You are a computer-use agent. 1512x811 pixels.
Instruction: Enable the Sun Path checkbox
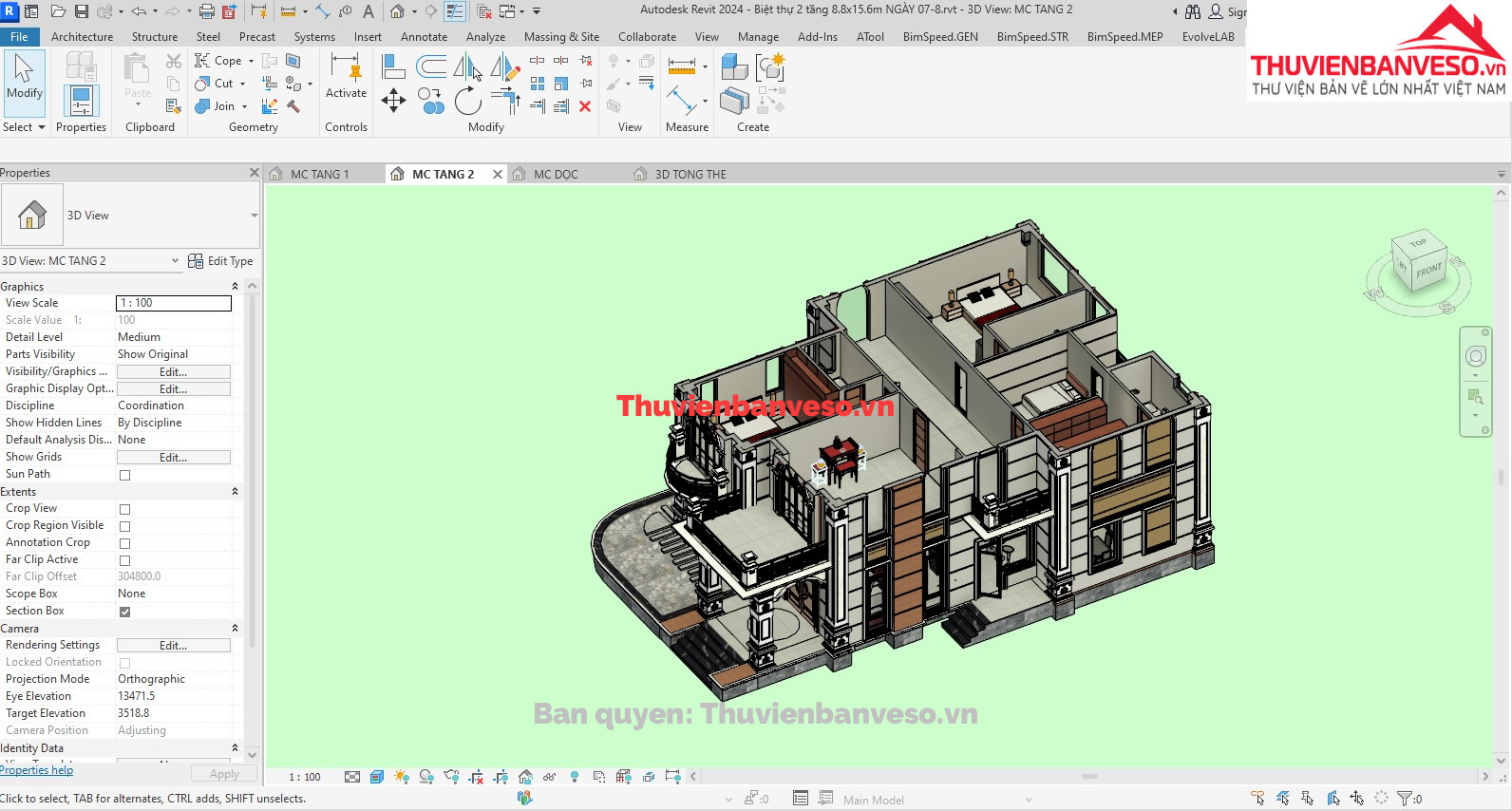[124, 475]
